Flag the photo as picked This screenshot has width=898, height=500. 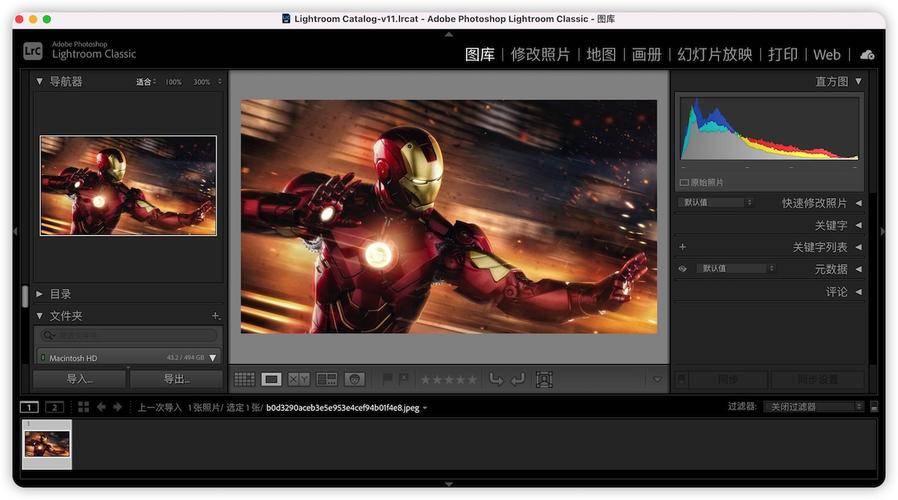click(x=388, y=379)
